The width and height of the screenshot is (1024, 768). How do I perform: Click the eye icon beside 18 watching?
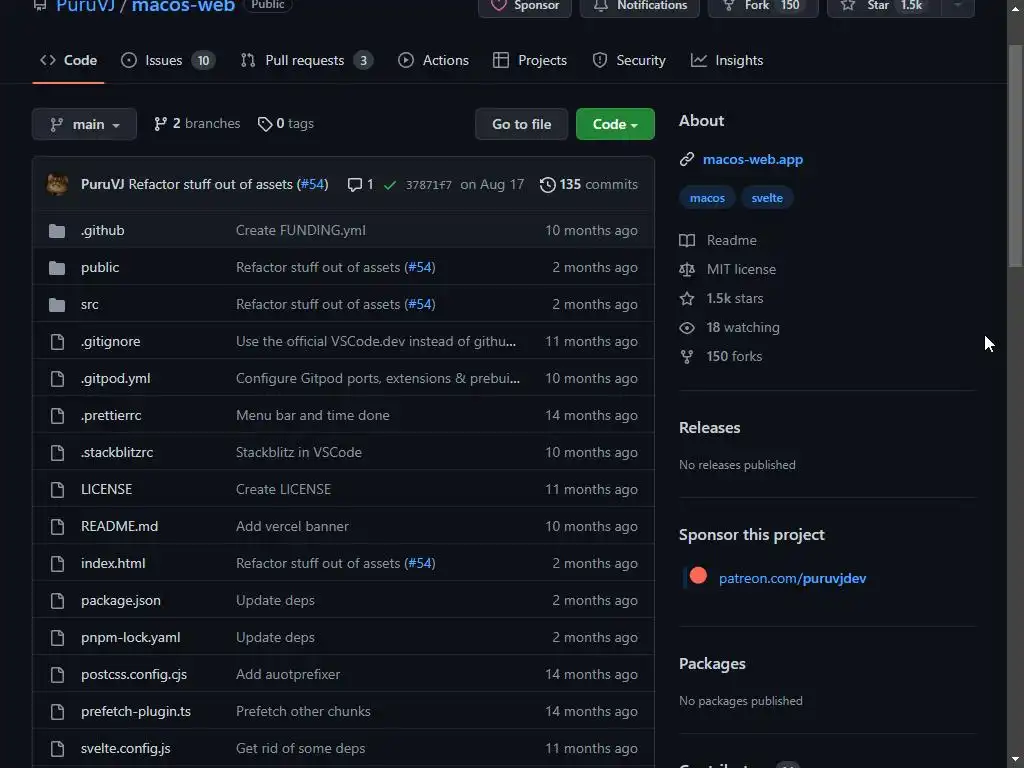(687, 328)
